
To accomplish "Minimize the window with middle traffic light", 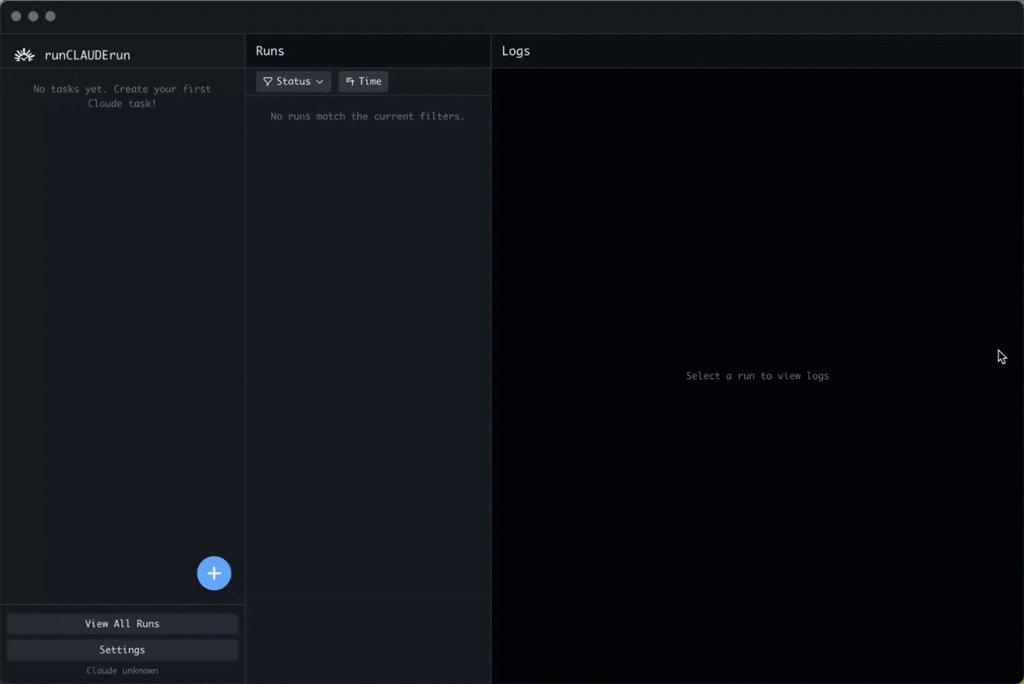I will point(33,16).
